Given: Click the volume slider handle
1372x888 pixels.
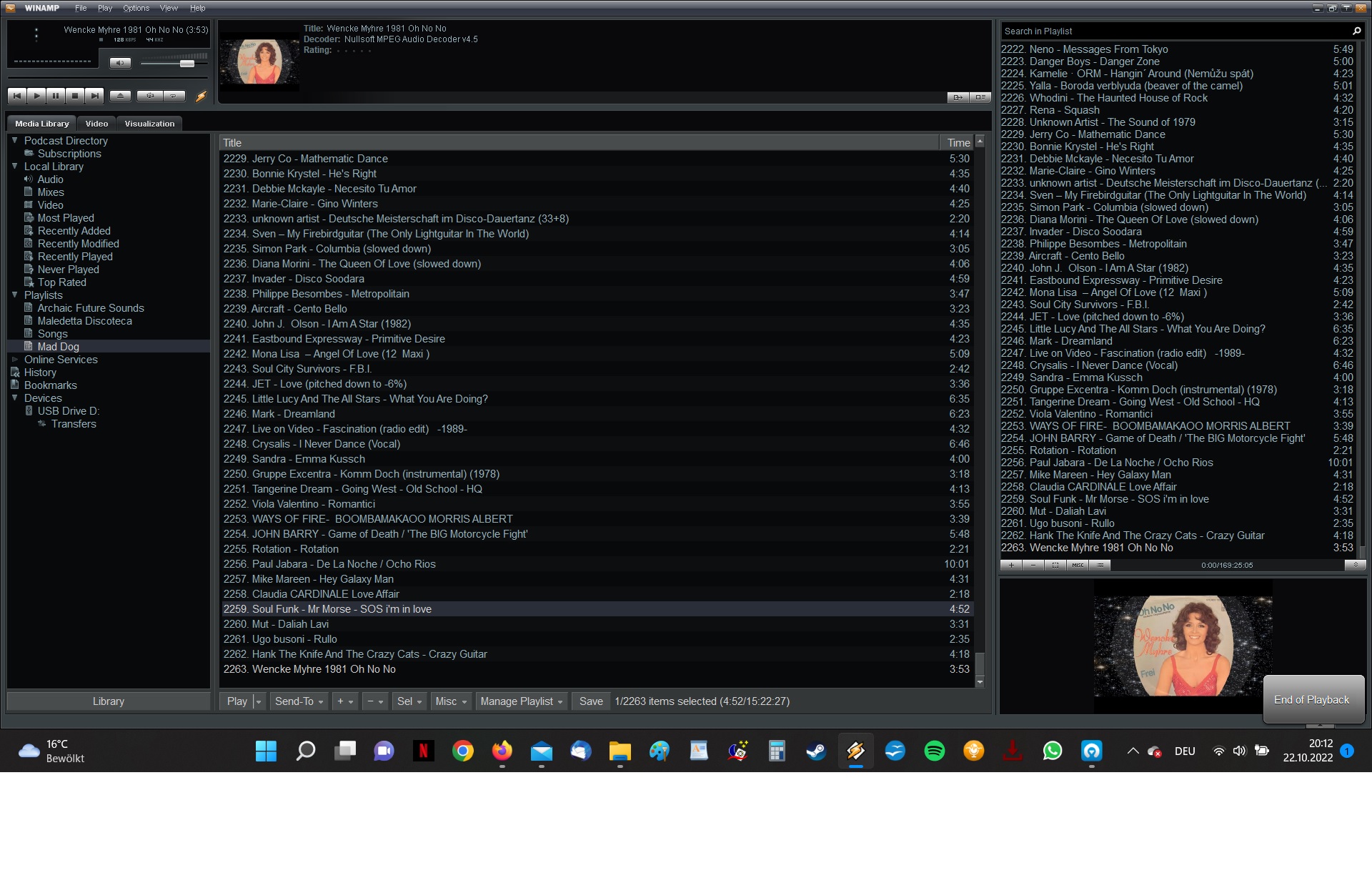Looking at the screenshot, I should coord(187,64).
